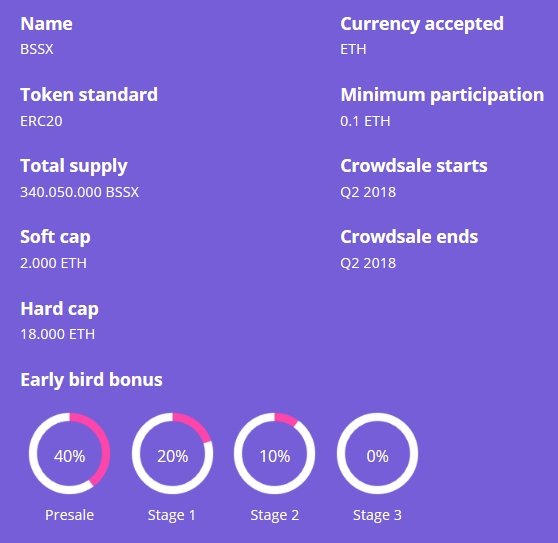Select the 0.1 ETH minimum participation value
This screenshot has height=543, width=558.
tap(365, 121)
